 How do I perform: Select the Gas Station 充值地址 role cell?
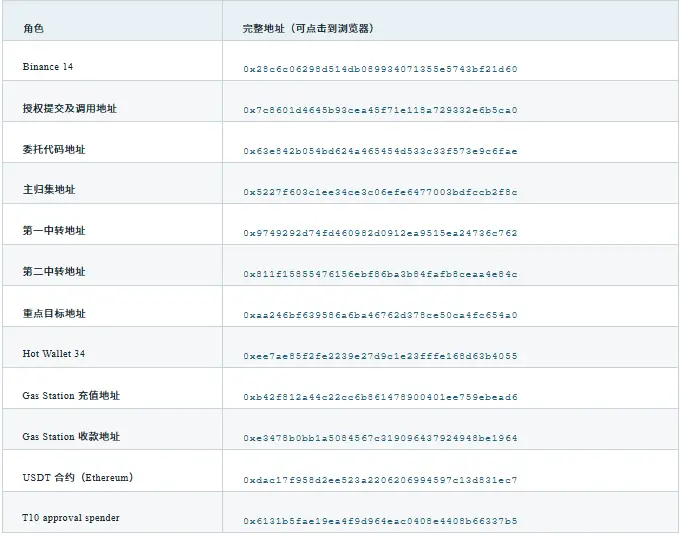pos(112,388)
